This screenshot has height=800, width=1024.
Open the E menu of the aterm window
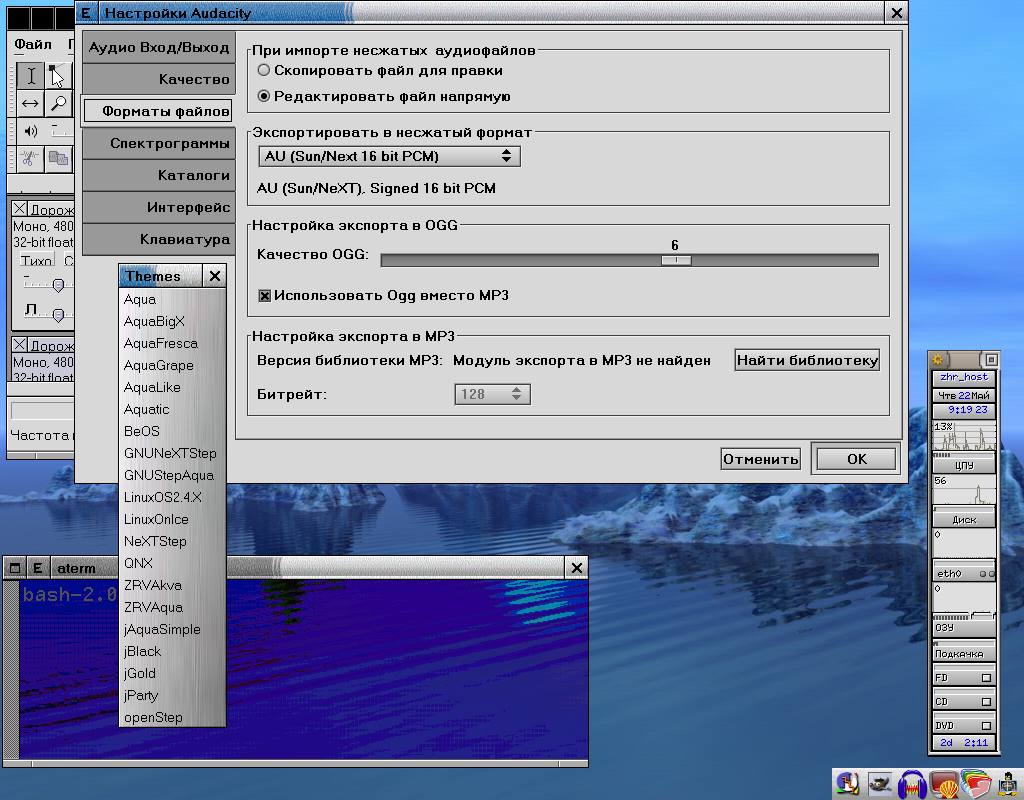(37, 568)
